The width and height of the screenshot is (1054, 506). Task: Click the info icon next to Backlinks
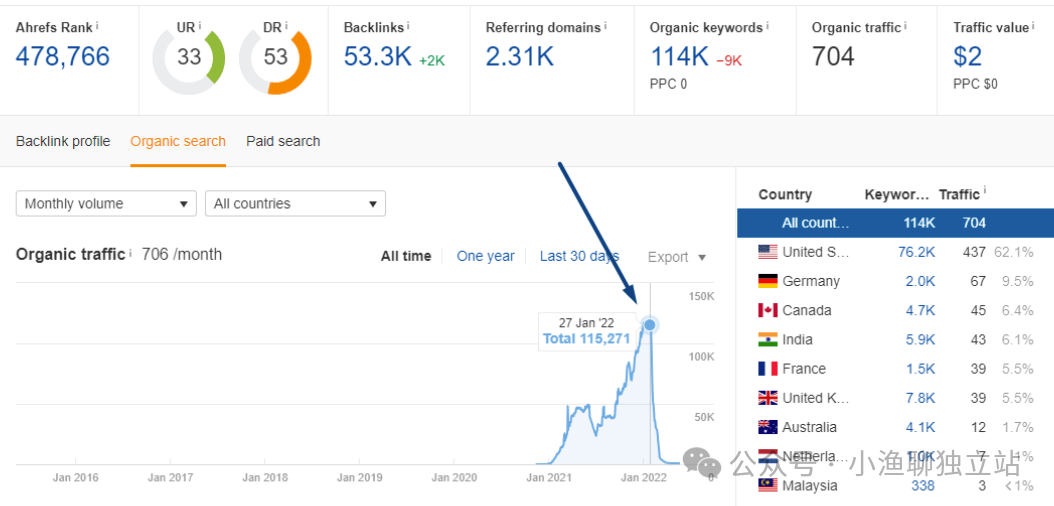coord(408,26)
